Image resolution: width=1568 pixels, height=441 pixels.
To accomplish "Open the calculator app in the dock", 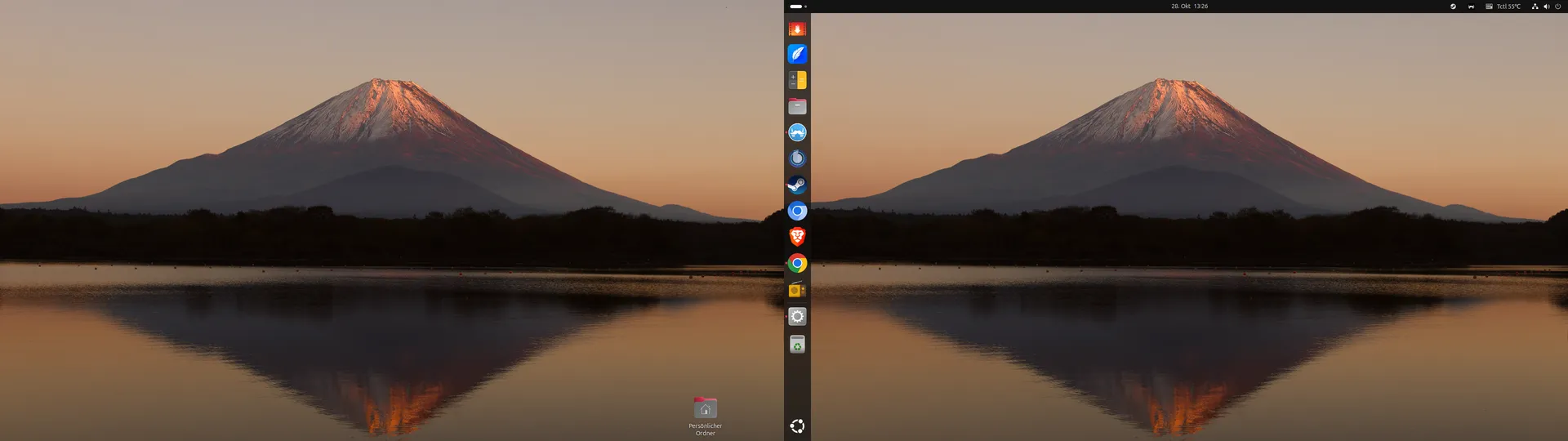I will 797,80.
